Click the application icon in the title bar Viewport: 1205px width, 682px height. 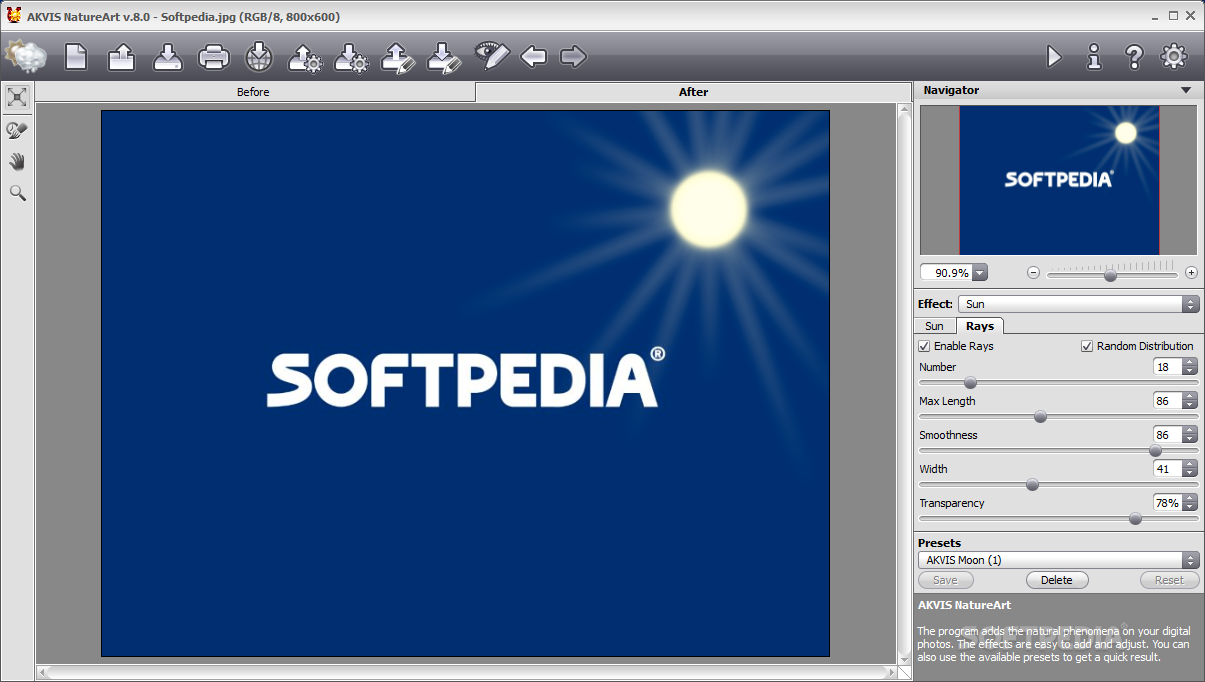click(x=13, y=16)
